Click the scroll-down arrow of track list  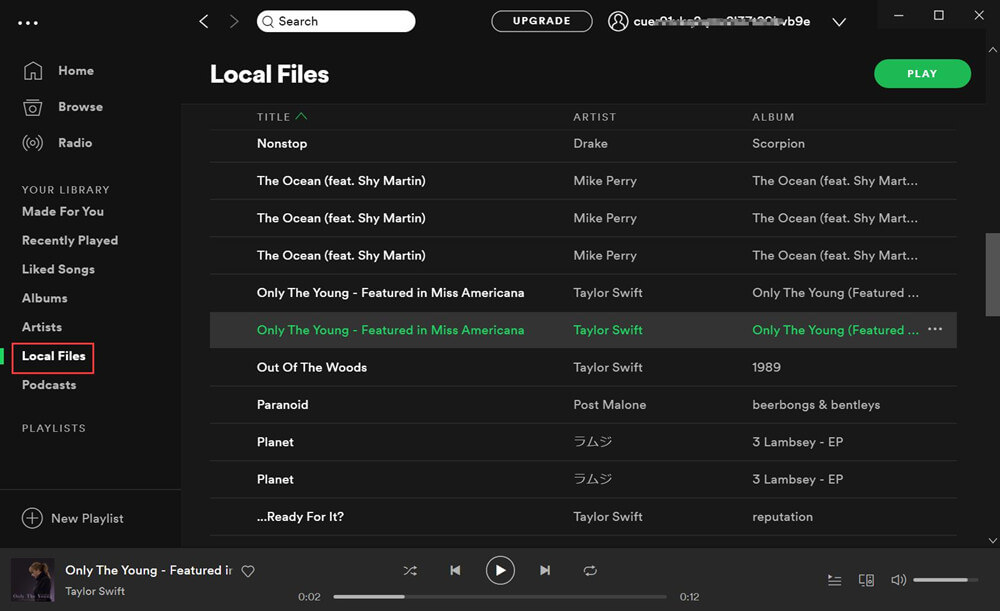992,540
